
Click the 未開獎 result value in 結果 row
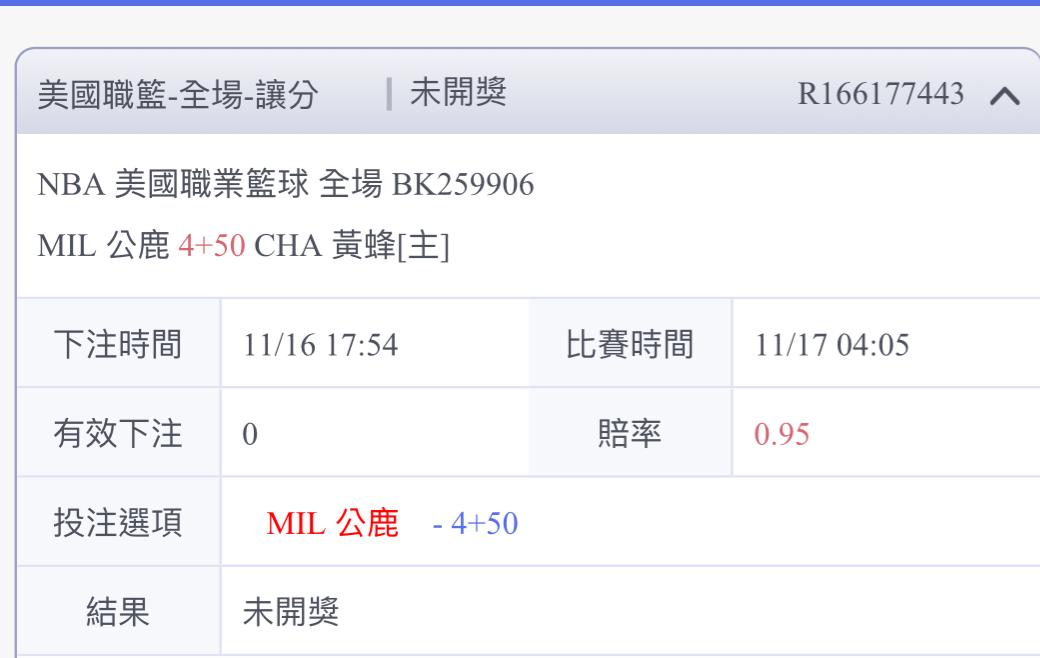click(x=291, y=612)
